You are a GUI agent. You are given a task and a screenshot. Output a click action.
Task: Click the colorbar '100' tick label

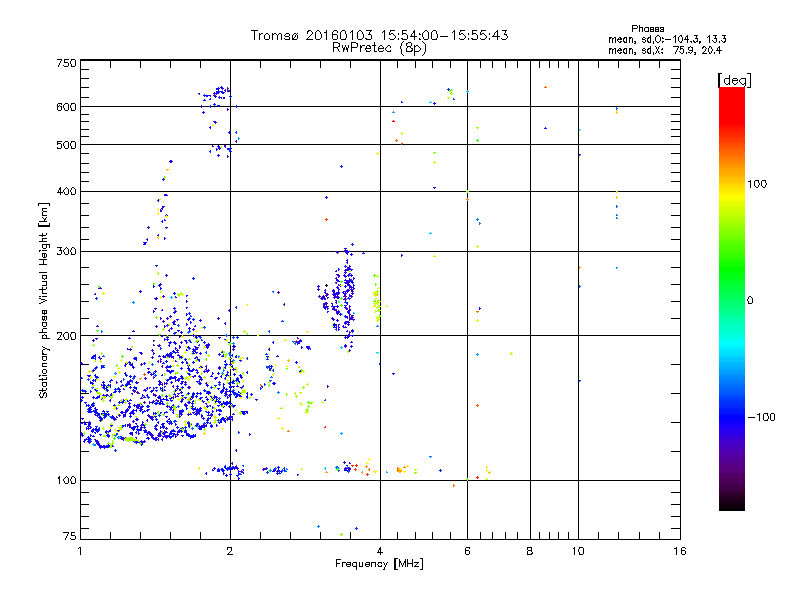coord(757,184)
